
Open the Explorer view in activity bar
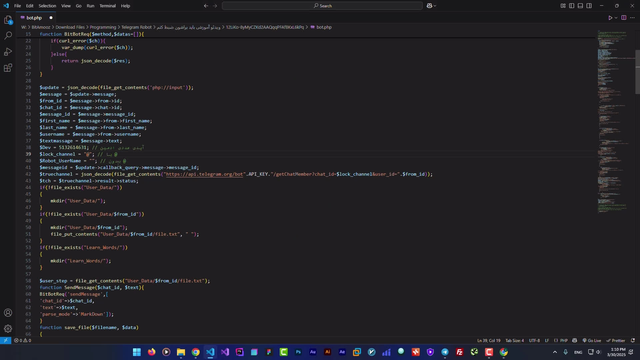click(8, 20)
